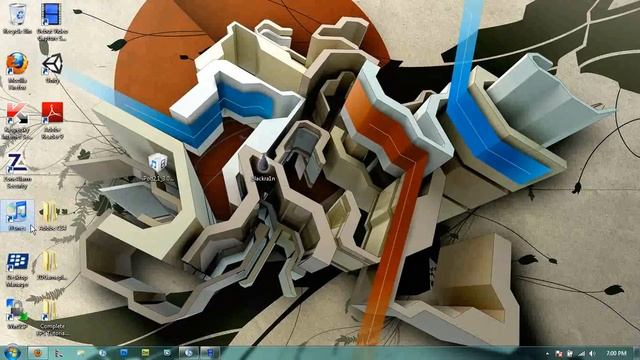Select the iTunes desktop shortcut
The image size is (640, 360).
tap(17, 216)
